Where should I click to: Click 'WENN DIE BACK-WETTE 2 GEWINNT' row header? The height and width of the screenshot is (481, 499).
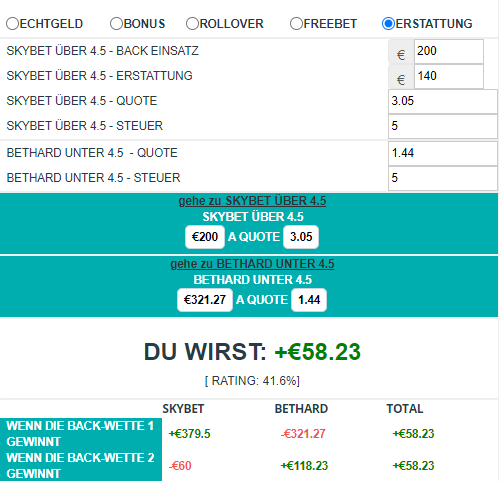(x=81, y=466)
